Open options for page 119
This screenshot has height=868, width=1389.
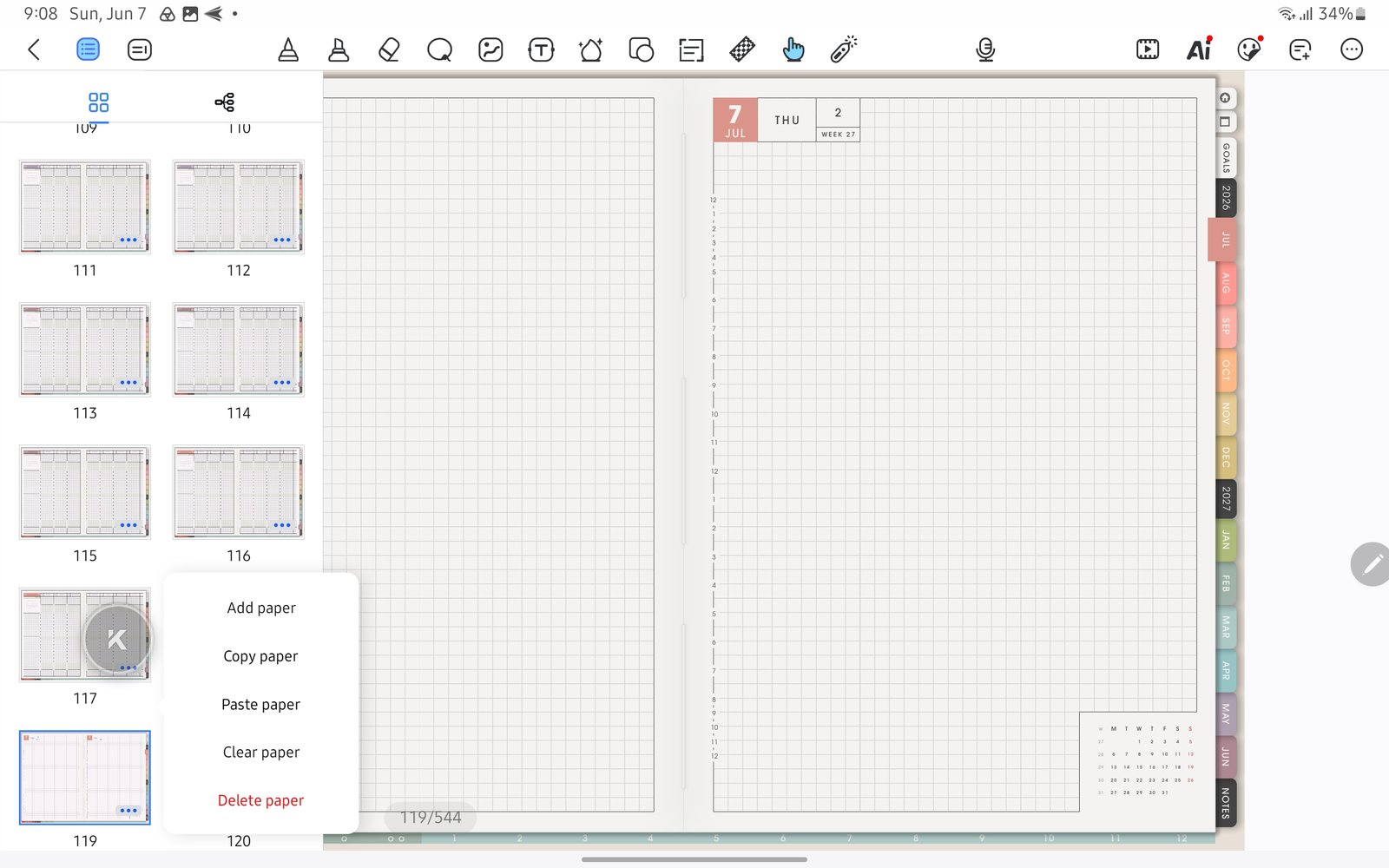pyautogui.click(x=128, y=810)
